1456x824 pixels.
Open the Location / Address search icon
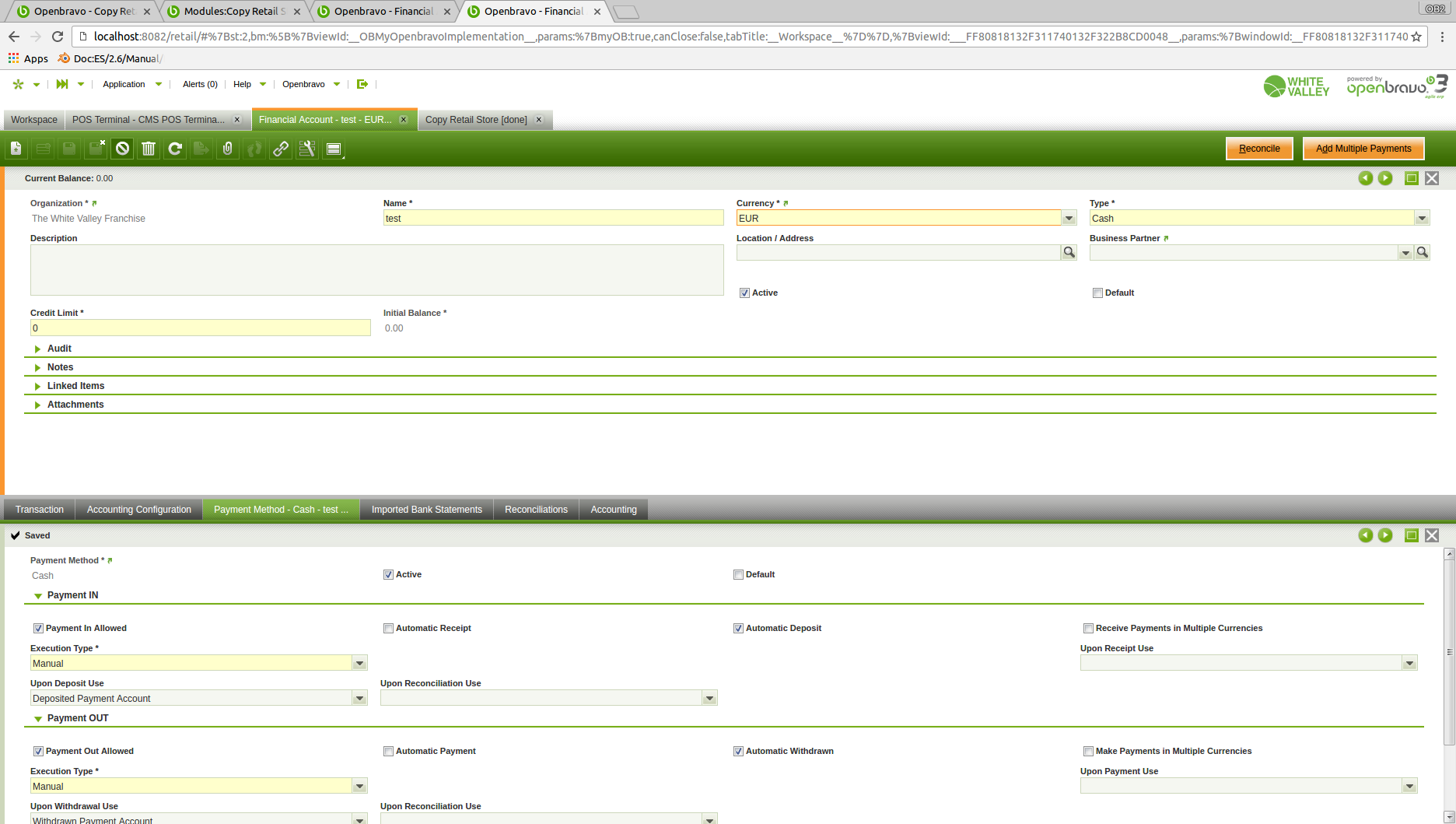tap(1069, 252)
